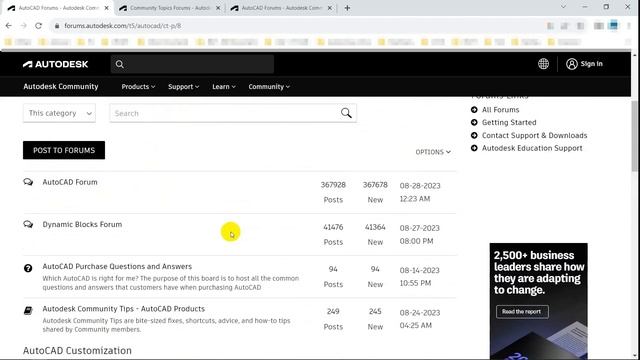The height and width of the screenshot is (360, 640).
Task: Open Autodesk Community Tips - AutoCAD Products
Action: (124, 309)
